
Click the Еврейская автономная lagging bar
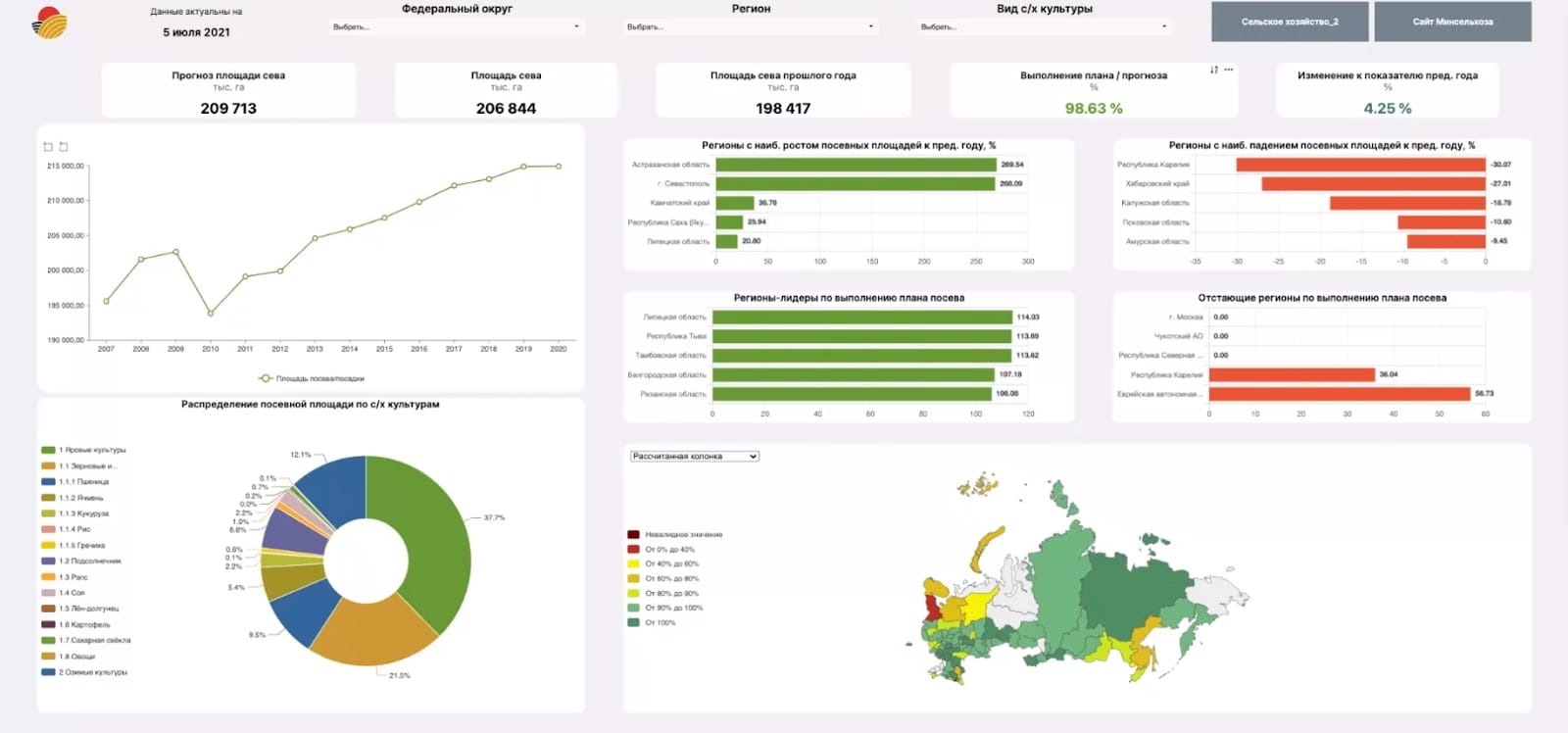tap(1340, 394)
